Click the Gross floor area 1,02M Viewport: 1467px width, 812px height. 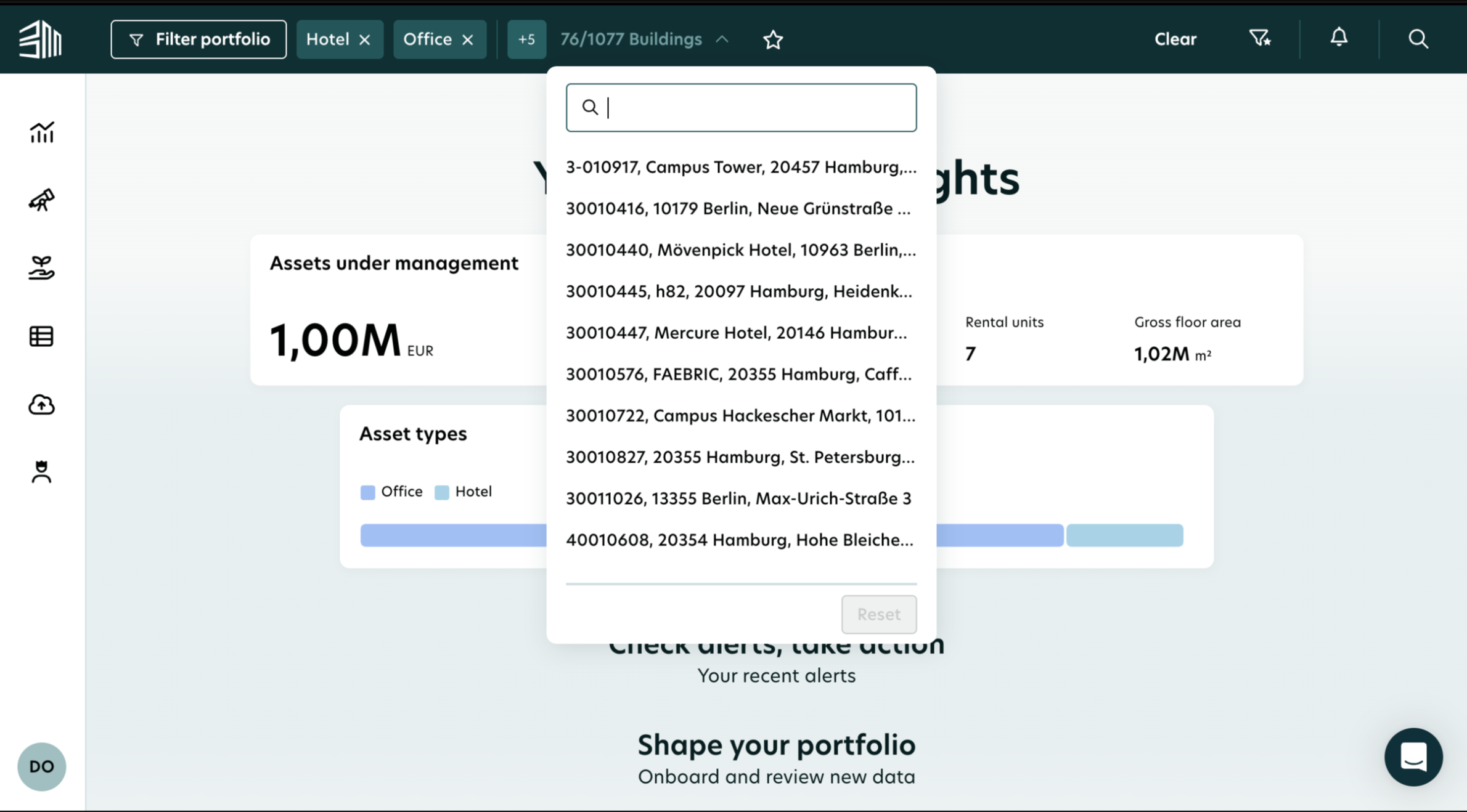(1172, 354)
